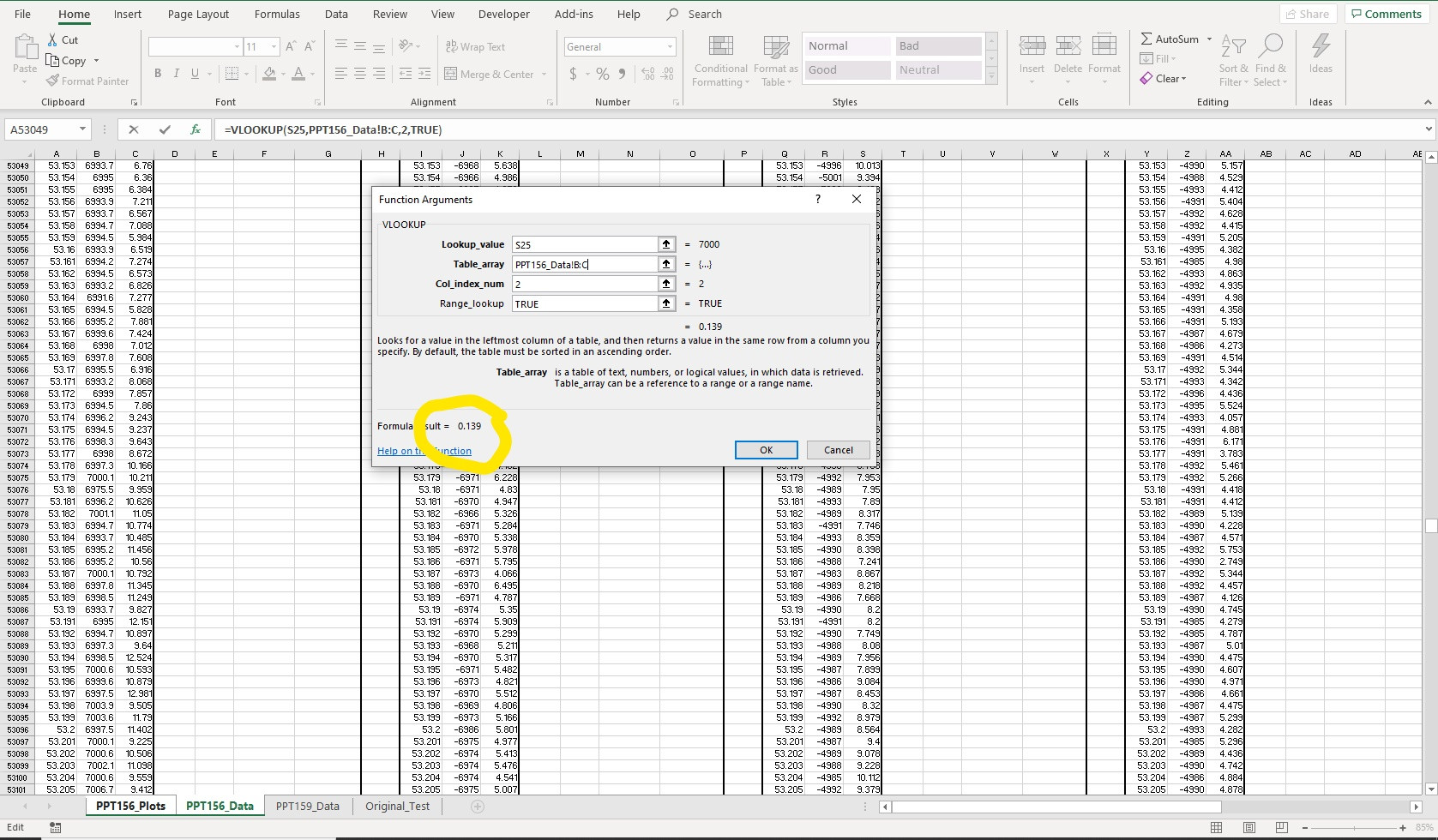Click the Copy icon
1438x840 pixels.
pos(53,61)
